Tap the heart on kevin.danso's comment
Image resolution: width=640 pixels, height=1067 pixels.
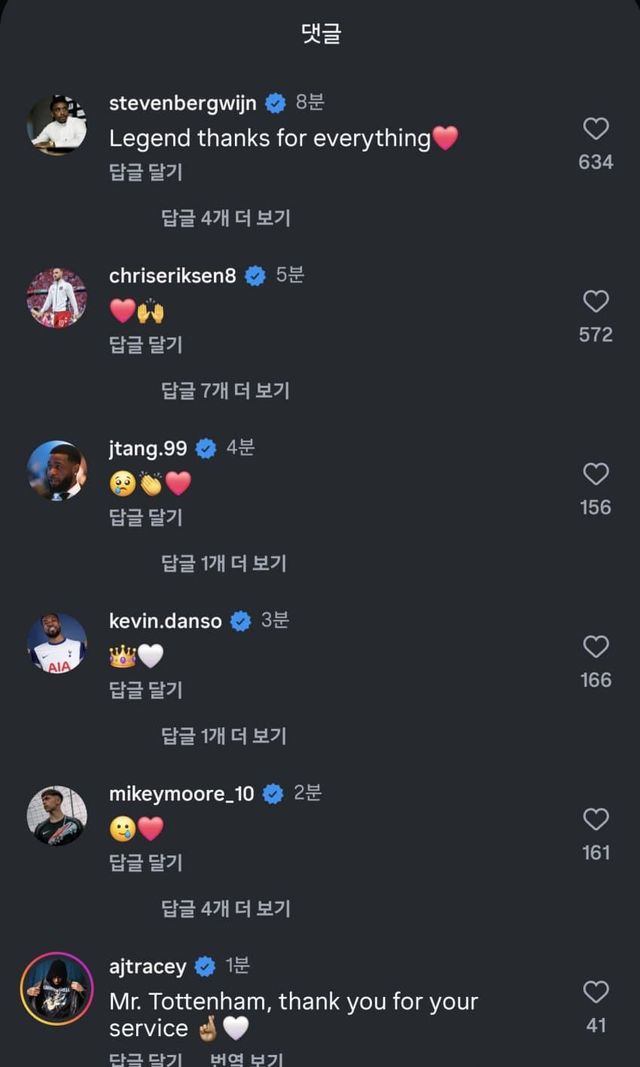tap(596, 647)
